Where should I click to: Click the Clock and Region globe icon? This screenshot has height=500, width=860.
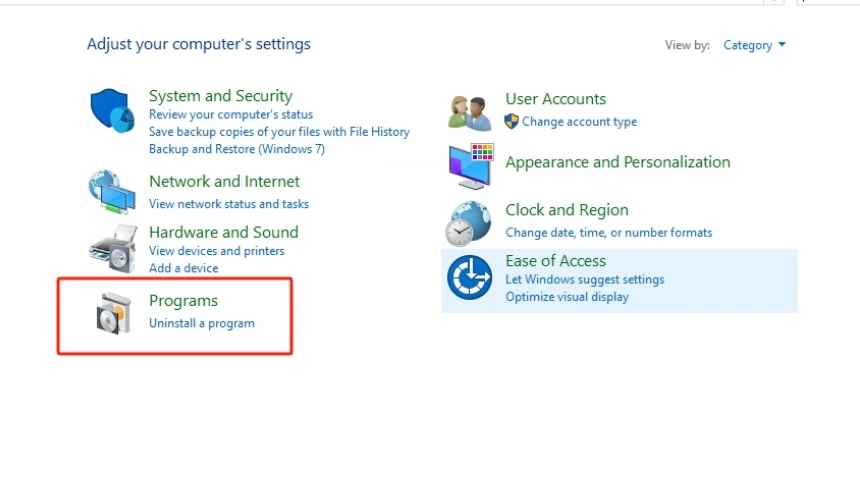point(469,223)
